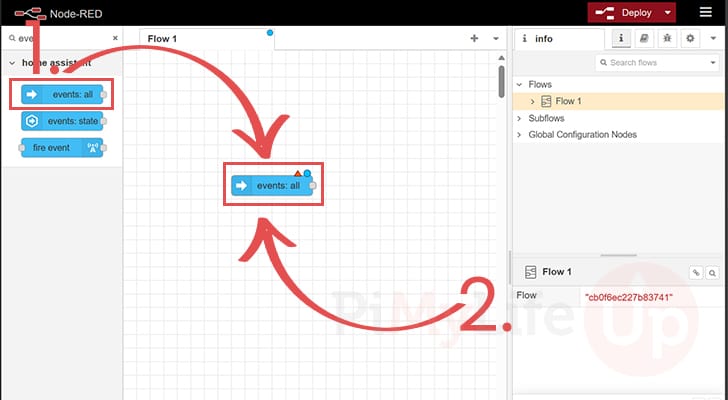Click the Flow 1 heading in the info panel
The image size is (728, 400).
point(557,272)
